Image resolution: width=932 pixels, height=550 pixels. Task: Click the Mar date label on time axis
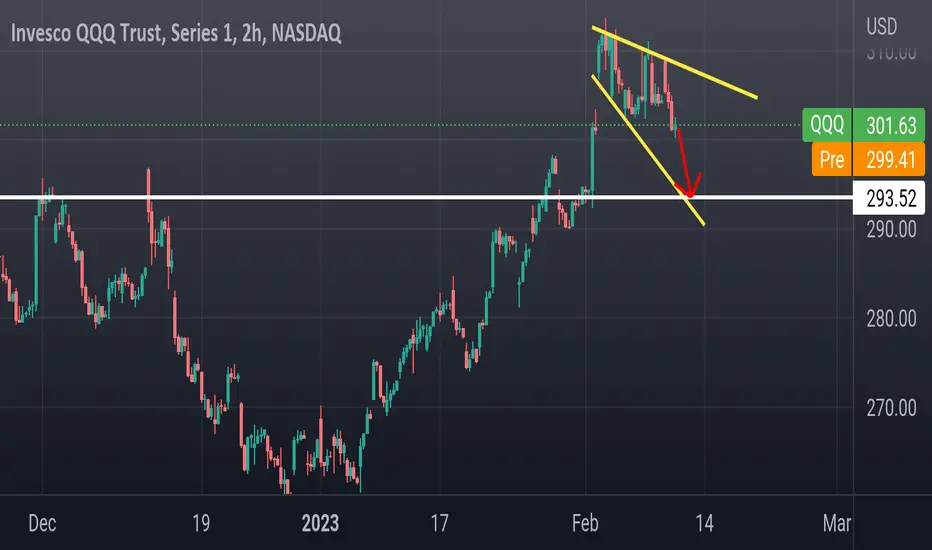[x=837, y=523]
